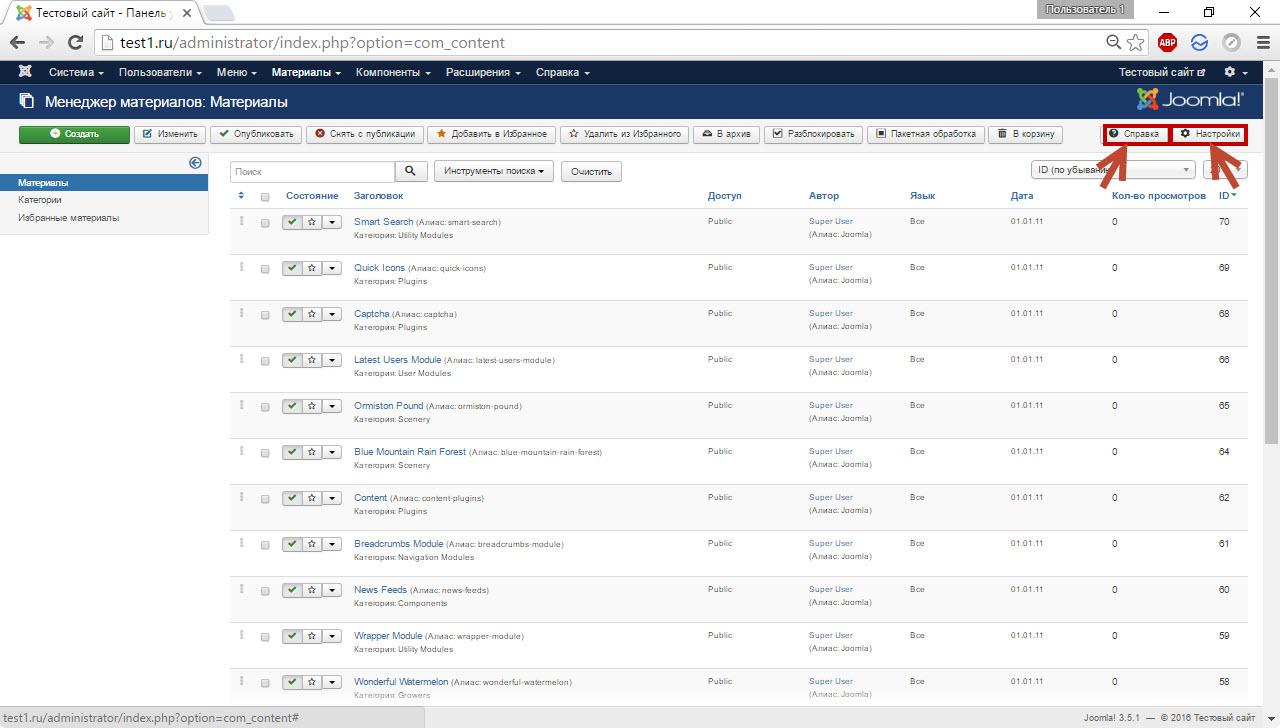Image resolution: width=1280 pixels, height=728 pixels.
Task: Toggle featured star for Smart Search
Action: coord(312,223)
